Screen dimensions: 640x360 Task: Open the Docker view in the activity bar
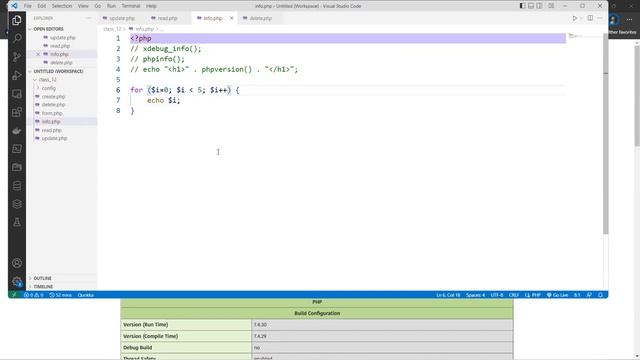pos(17,131)
